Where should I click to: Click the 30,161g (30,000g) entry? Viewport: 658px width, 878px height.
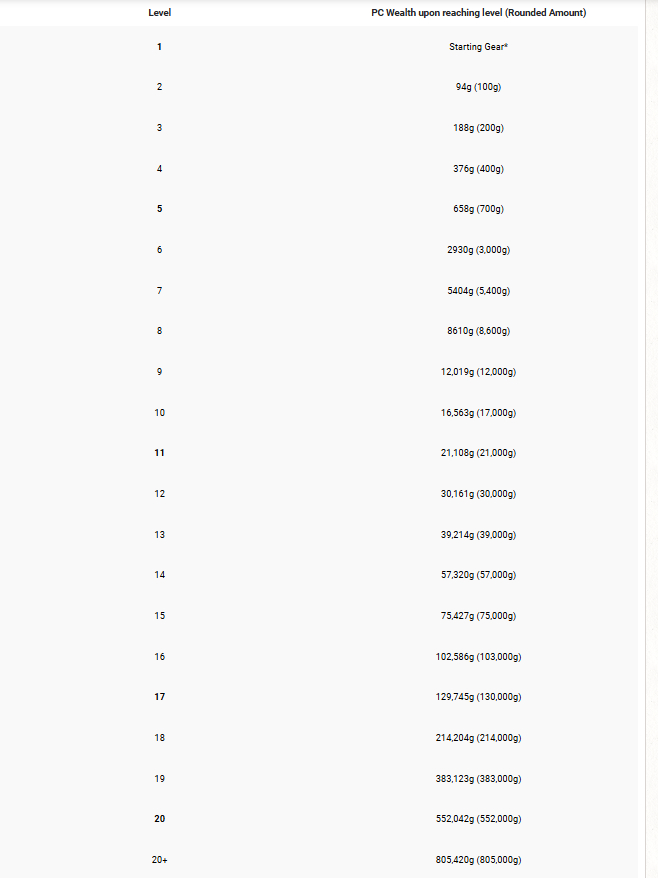478,494
